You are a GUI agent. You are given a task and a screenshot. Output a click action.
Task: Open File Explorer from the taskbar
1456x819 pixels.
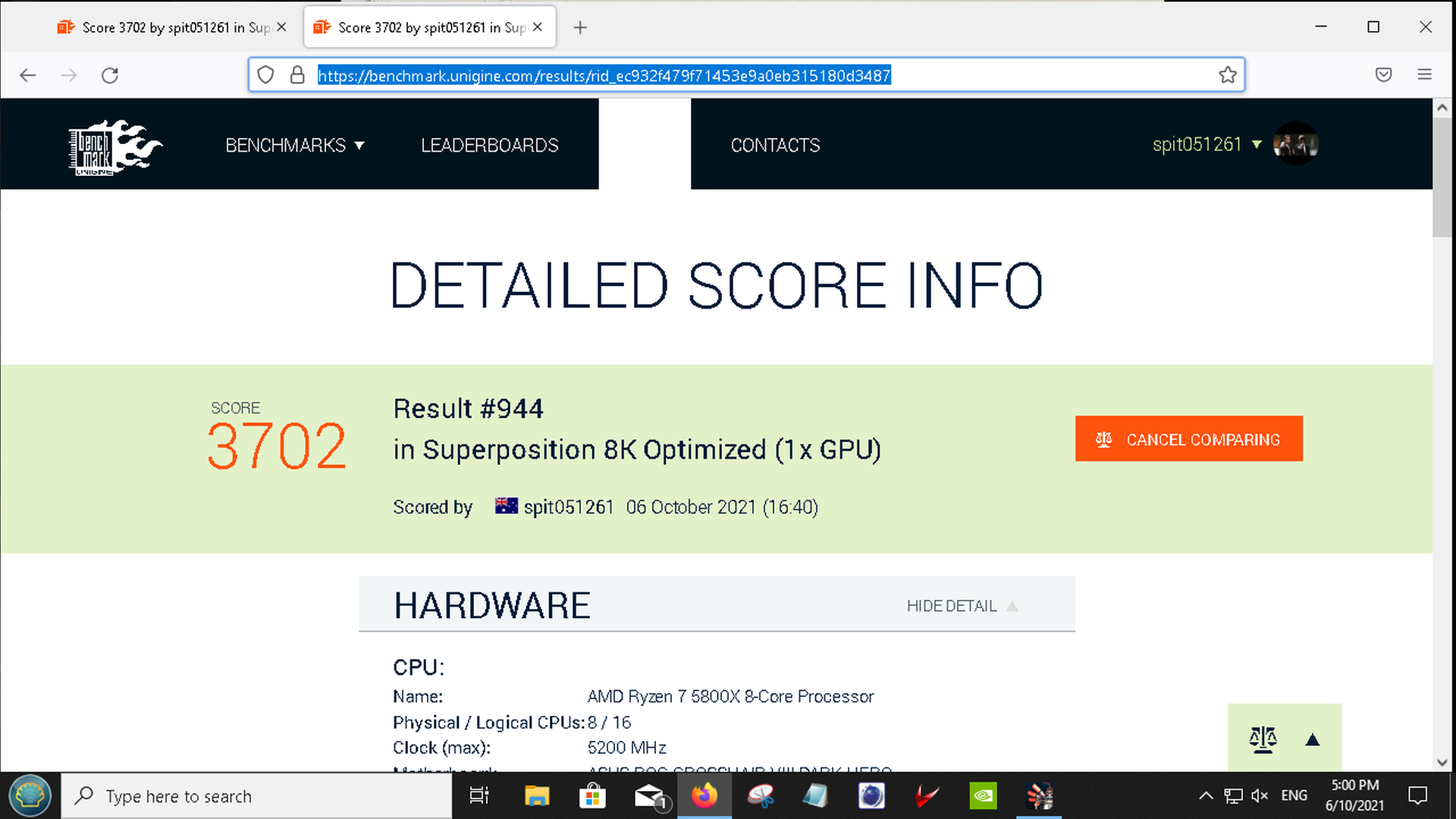(537, 796)
